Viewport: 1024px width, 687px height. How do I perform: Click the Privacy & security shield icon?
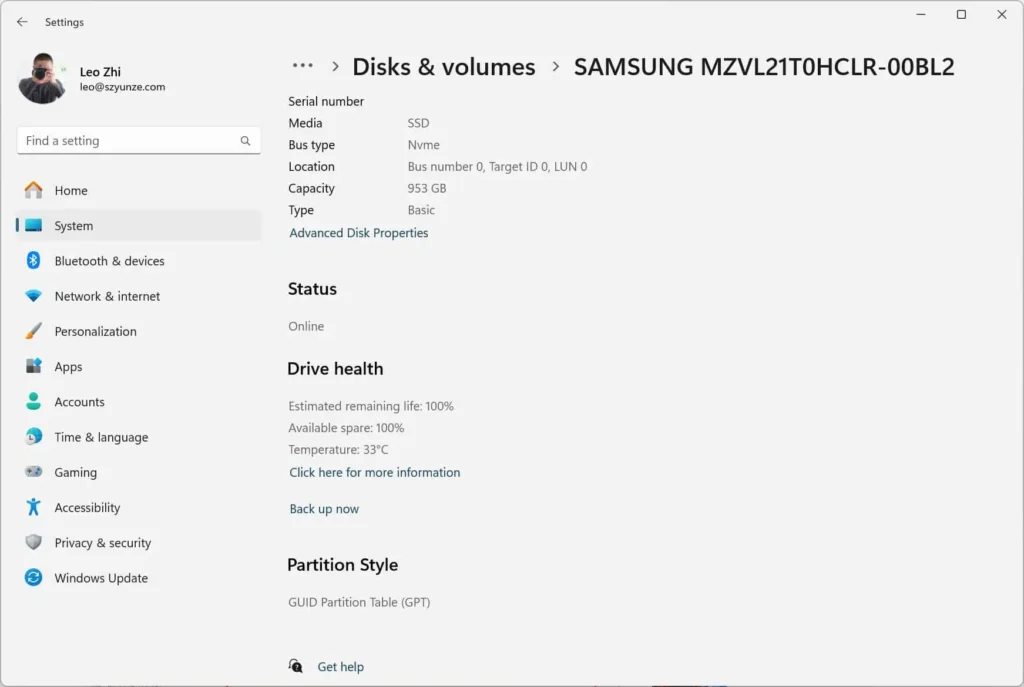[33, 542]
